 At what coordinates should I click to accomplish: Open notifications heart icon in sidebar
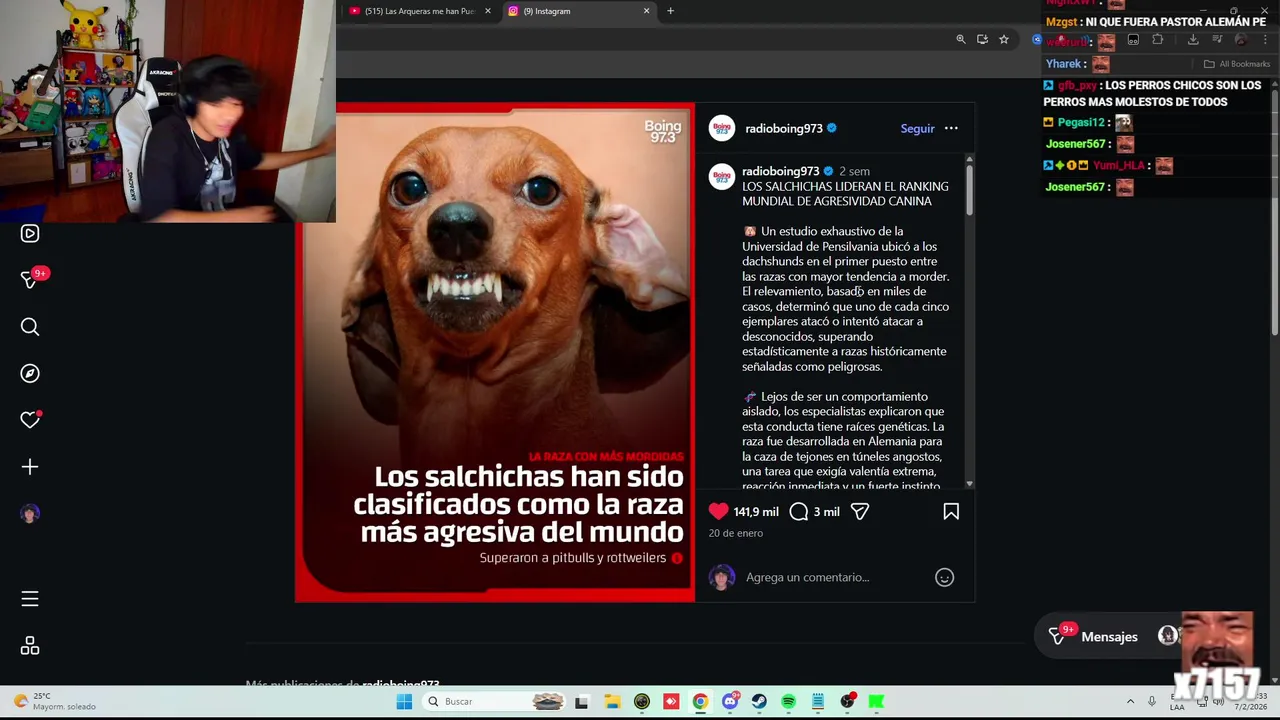[x=30, y=420]
